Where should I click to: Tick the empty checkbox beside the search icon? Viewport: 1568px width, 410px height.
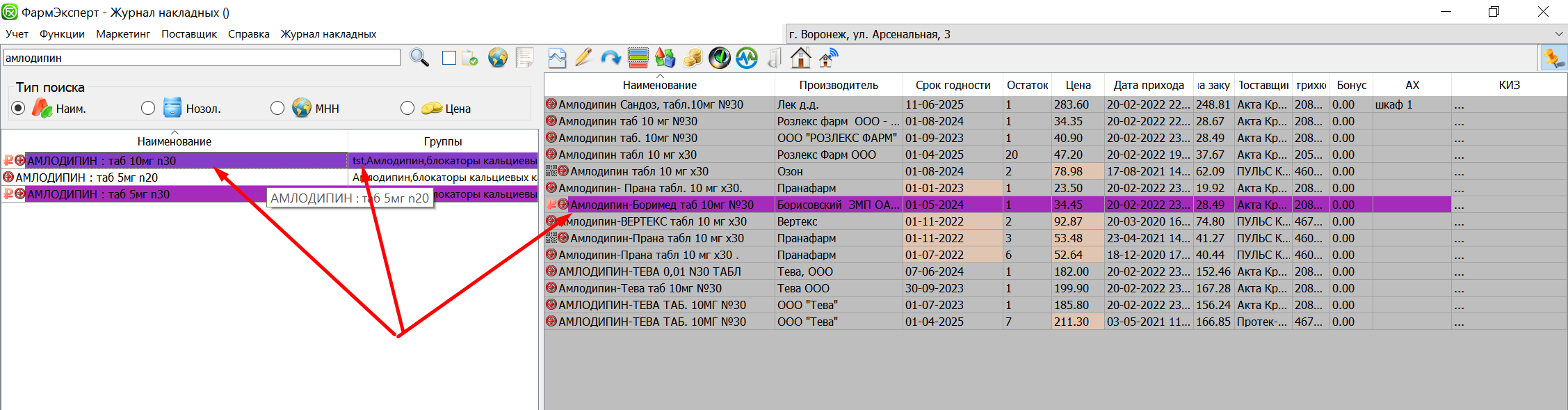click(x=449, y=58)
